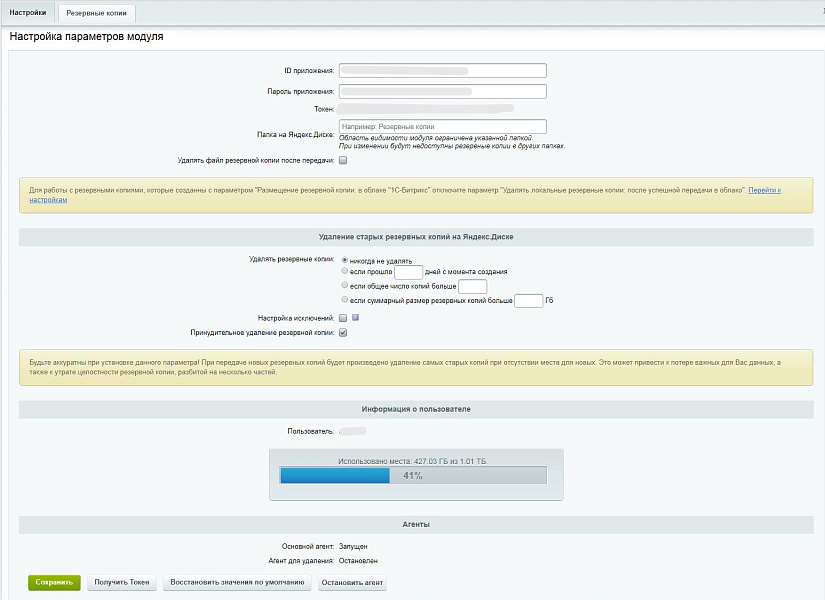
Task: Select если прошло дней radio option
Action: (x=345, y=271)
